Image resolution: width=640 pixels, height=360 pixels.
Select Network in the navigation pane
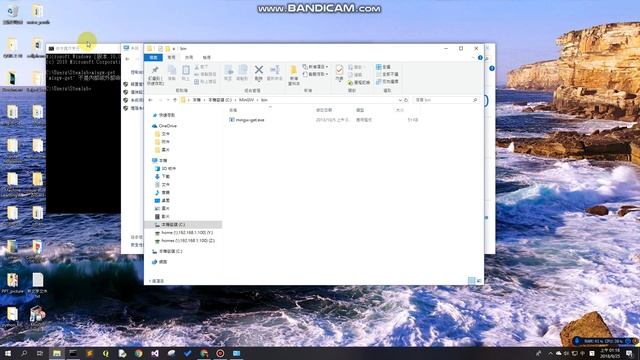click(160, 262)
